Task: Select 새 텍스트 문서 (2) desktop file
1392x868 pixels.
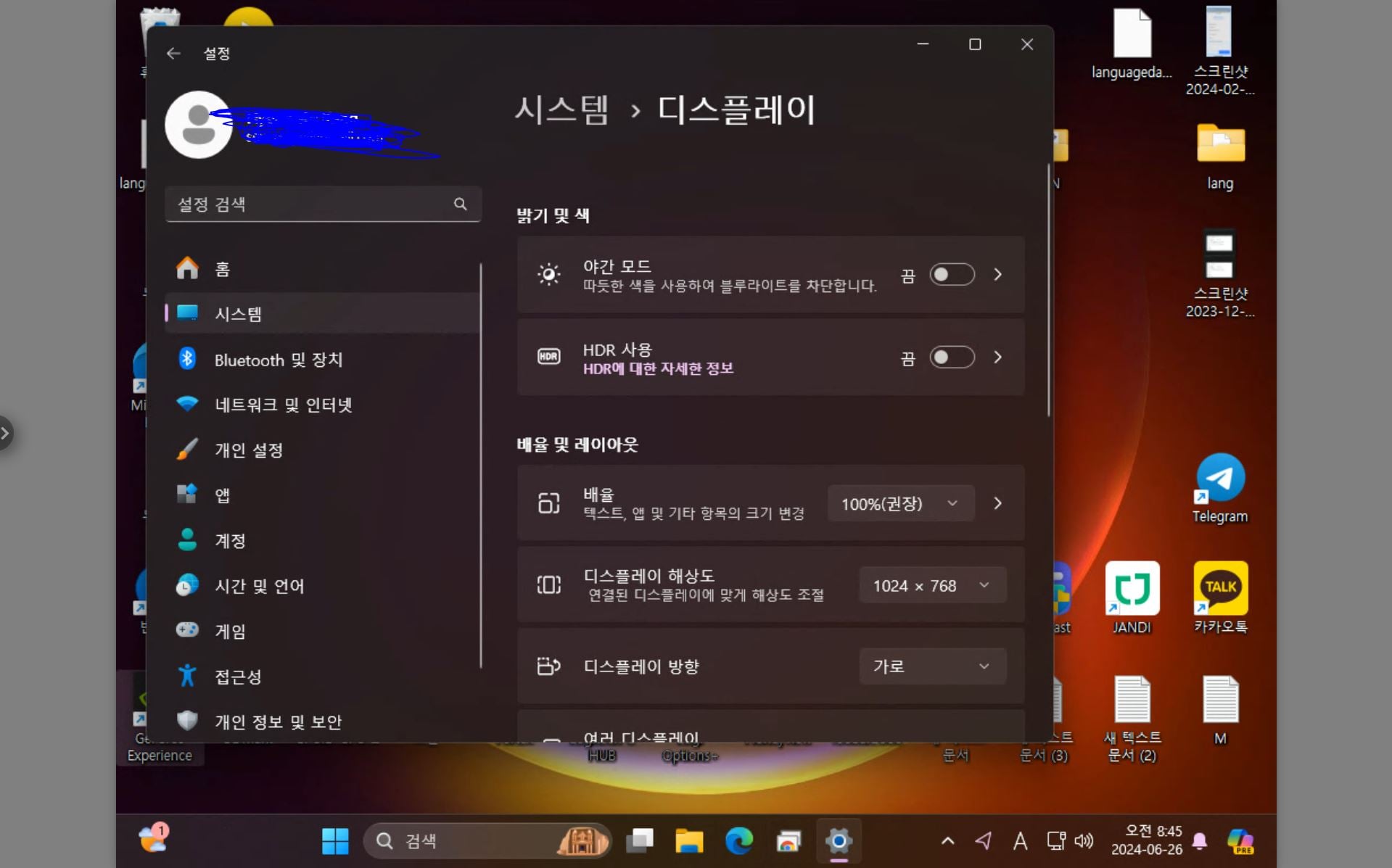Action: [1132, 718]
